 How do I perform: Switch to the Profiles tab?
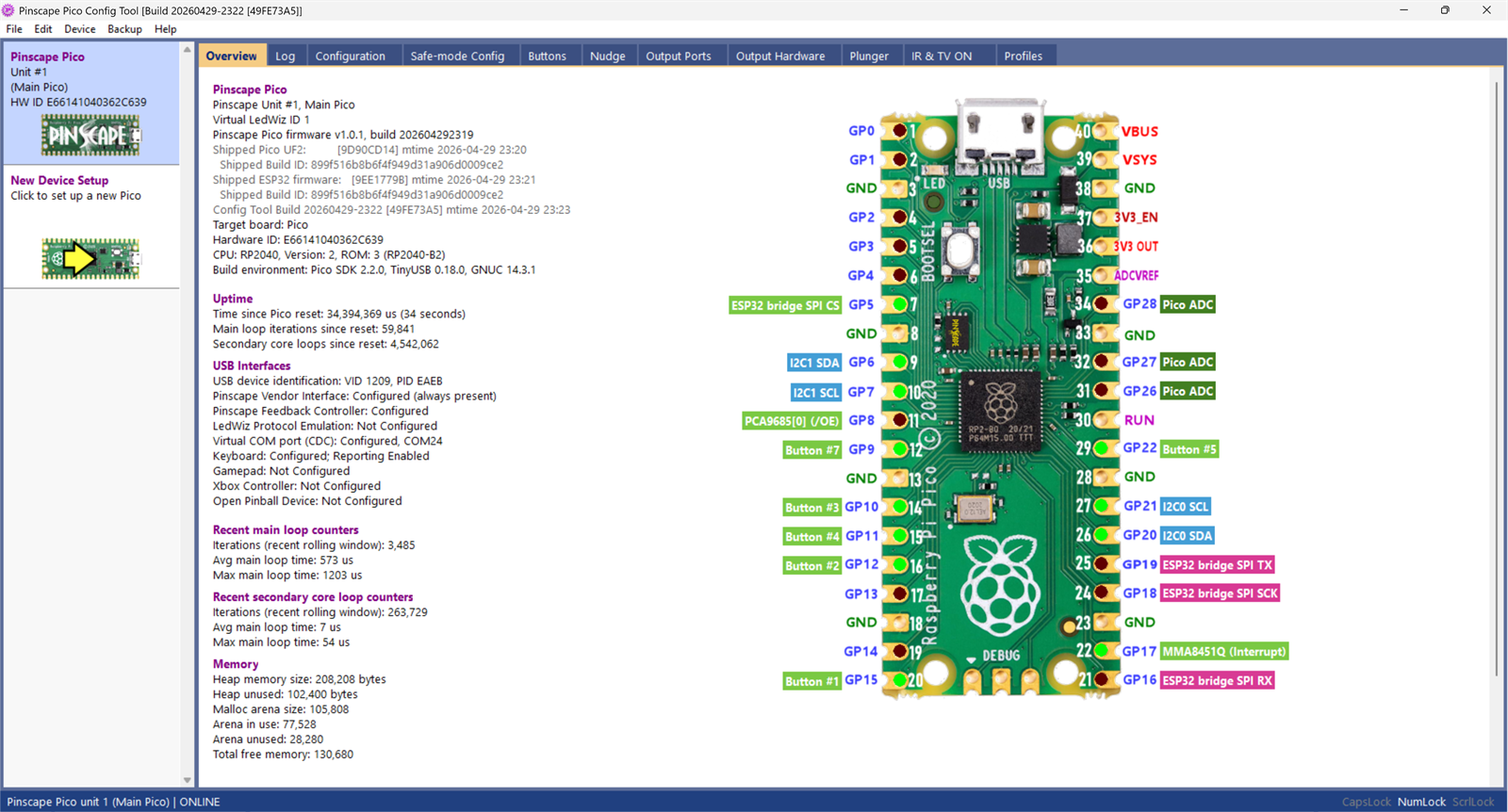point(1024,56)
